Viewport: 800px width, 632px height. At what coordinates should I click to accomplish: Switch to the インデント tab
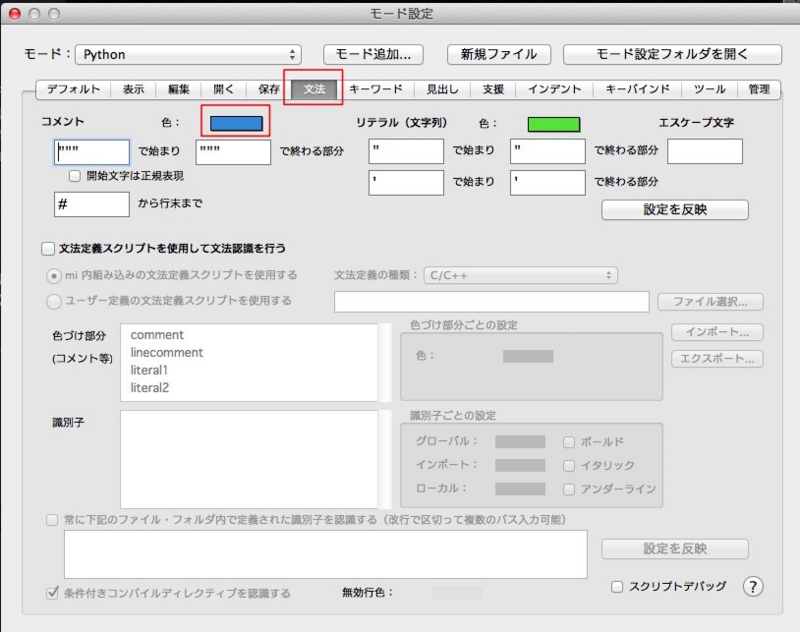tap(555, 89)
